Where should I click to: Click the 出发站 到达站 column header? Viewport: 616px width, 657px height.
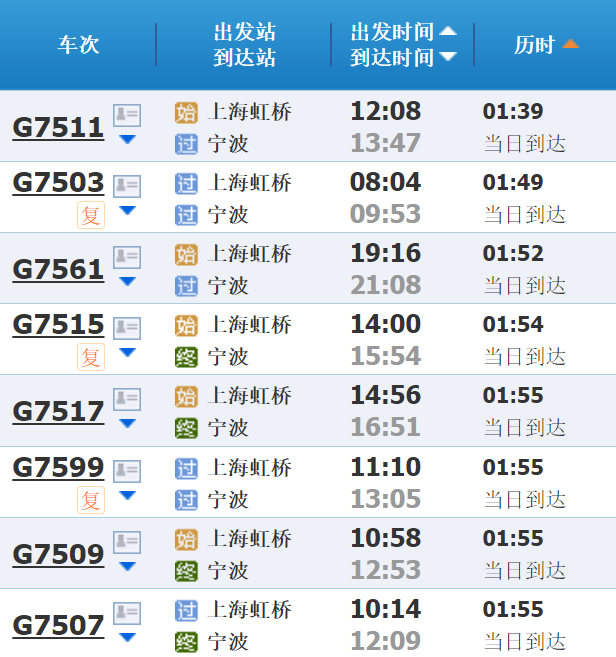245,44
